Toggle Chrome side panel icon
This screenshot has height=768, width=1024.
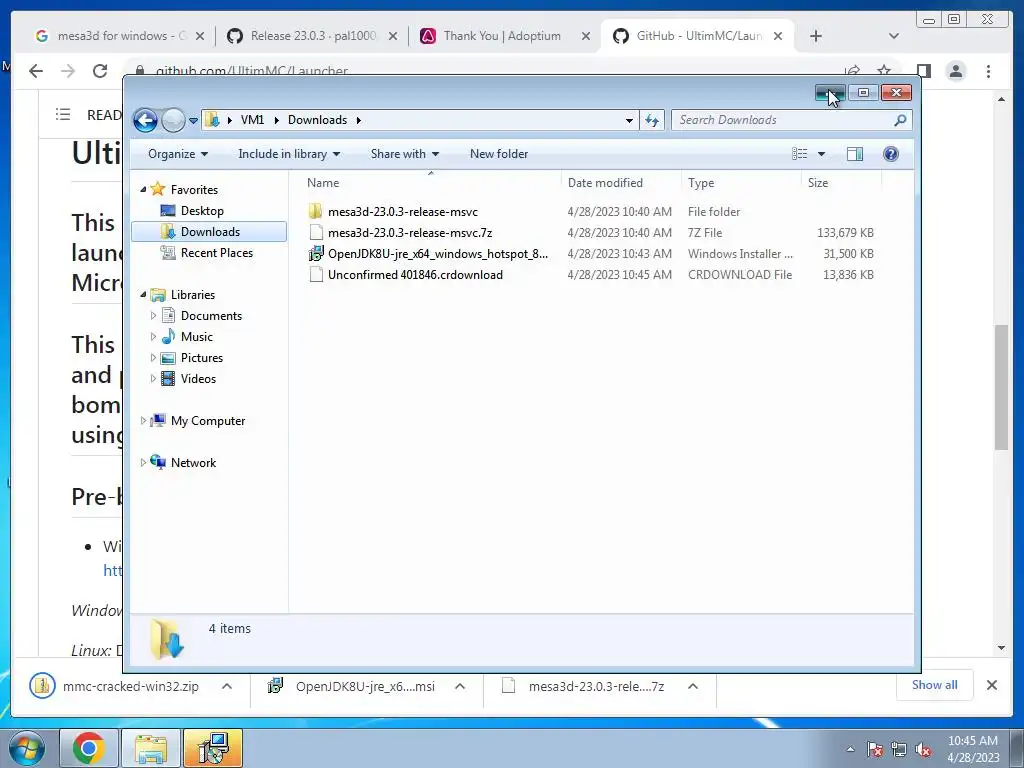click(923, 71)
